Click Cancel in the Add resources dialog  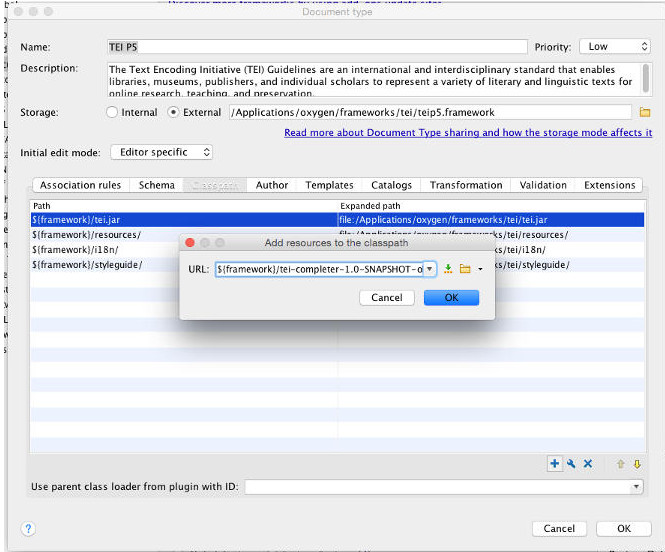coord(387,298)
